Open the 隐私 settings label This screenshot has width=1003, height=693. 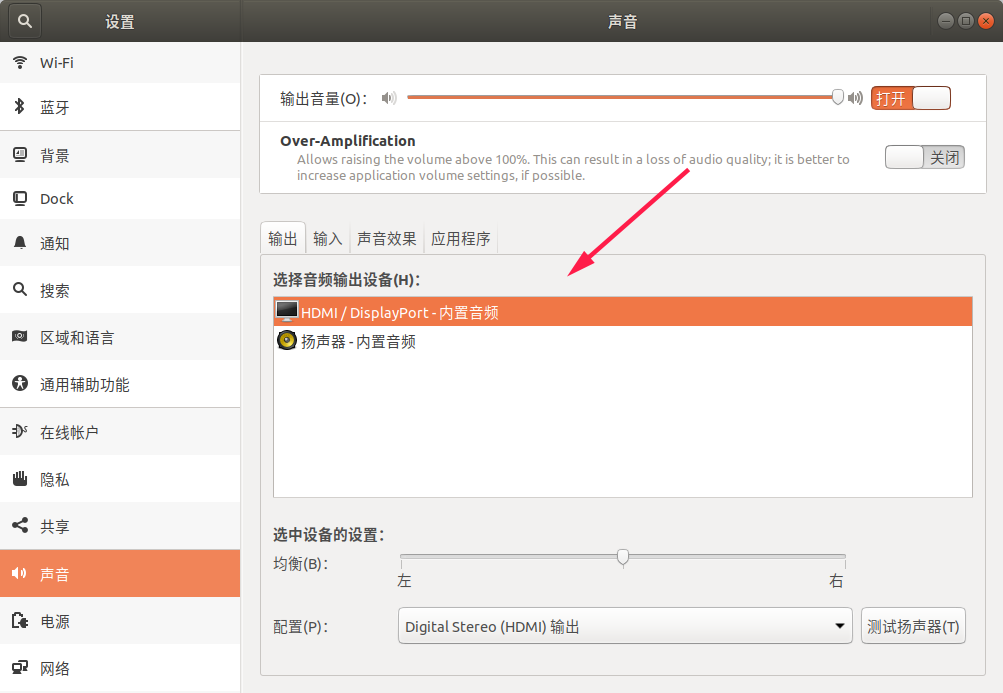(54, 479)
